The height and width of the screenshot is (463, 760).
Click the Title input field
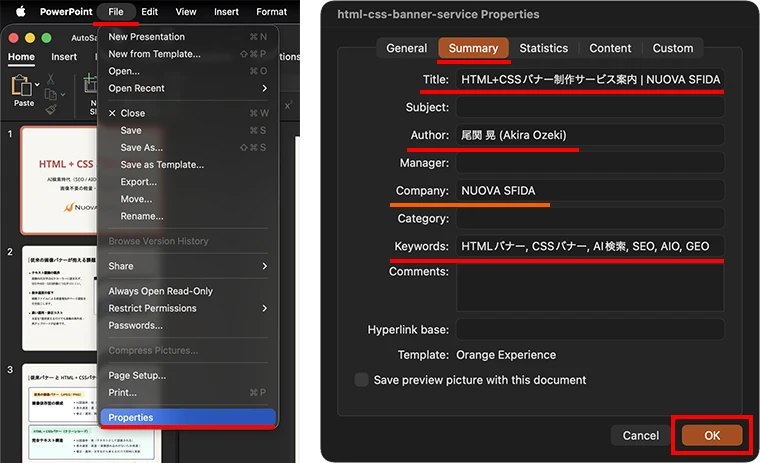[590, 80]
